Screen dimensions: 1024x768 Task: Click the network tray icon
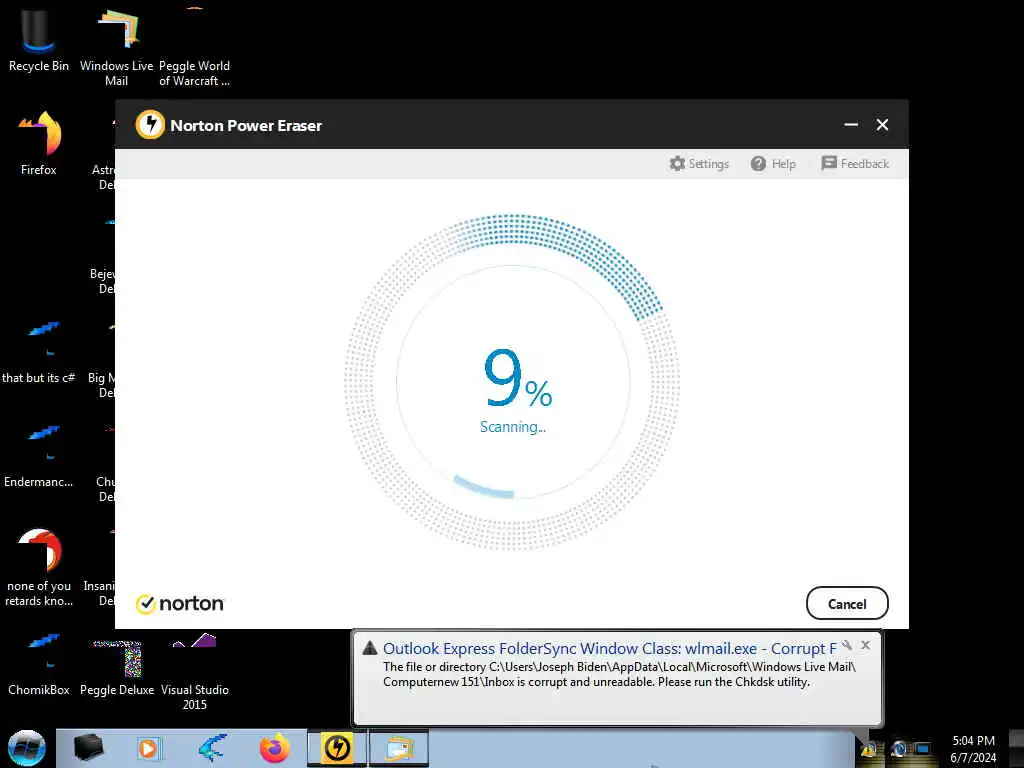(899, 749)
